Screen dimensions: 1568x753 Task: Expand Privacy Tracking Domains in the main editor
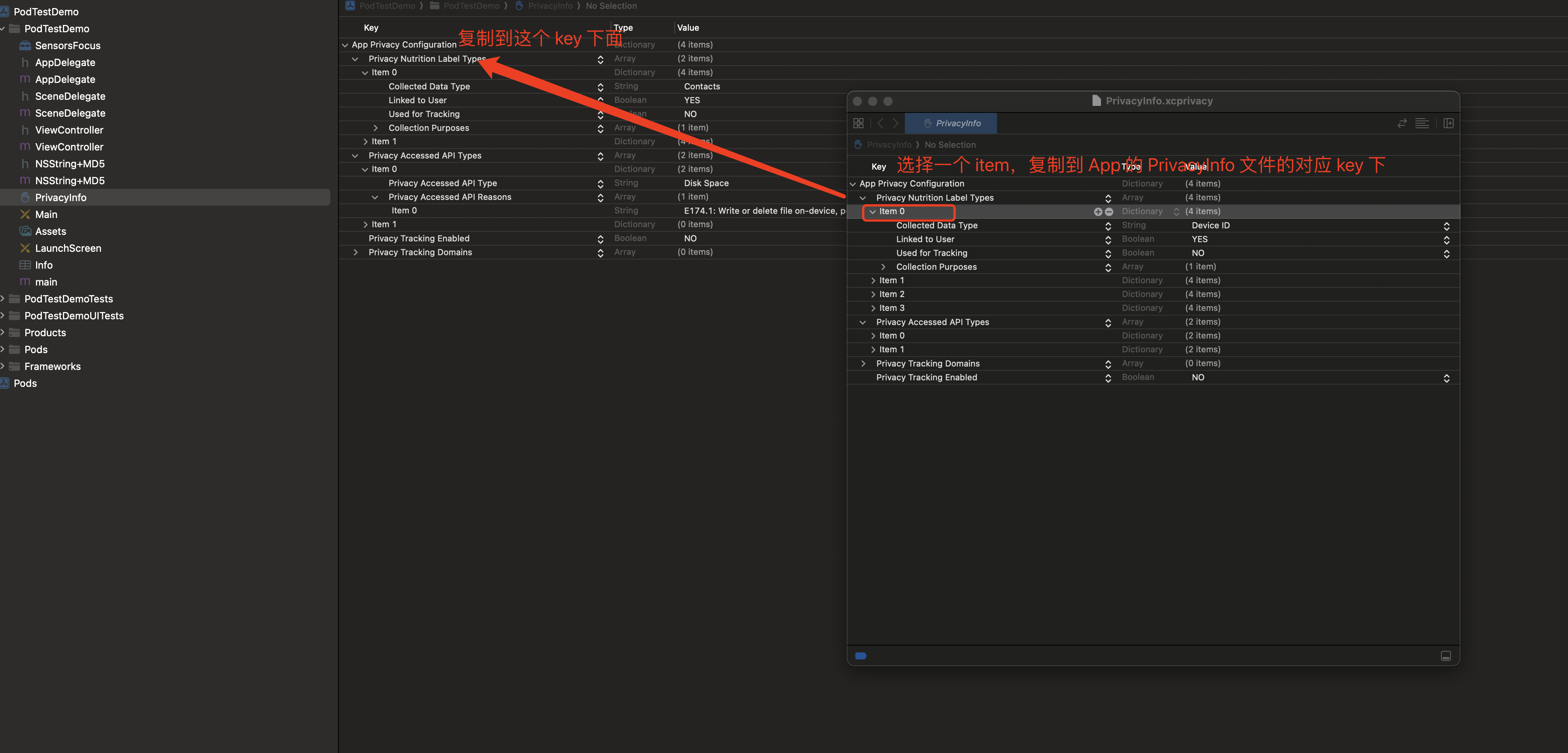(x=355, y=253)
